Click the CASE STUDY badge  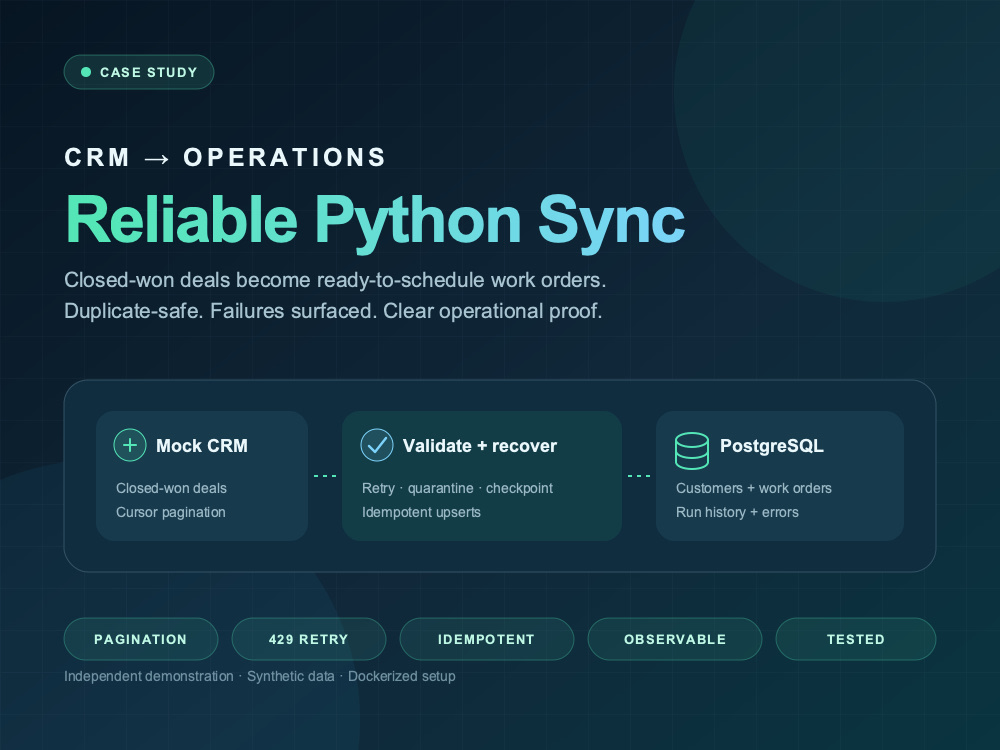[x=139, y=72]
